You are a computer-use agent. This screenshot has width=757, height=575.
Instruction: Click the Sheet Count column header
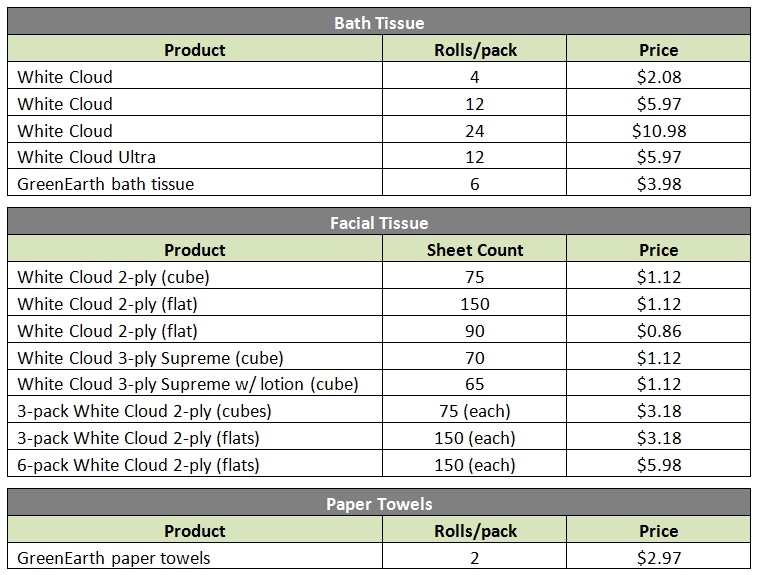[x=474, y=250]
